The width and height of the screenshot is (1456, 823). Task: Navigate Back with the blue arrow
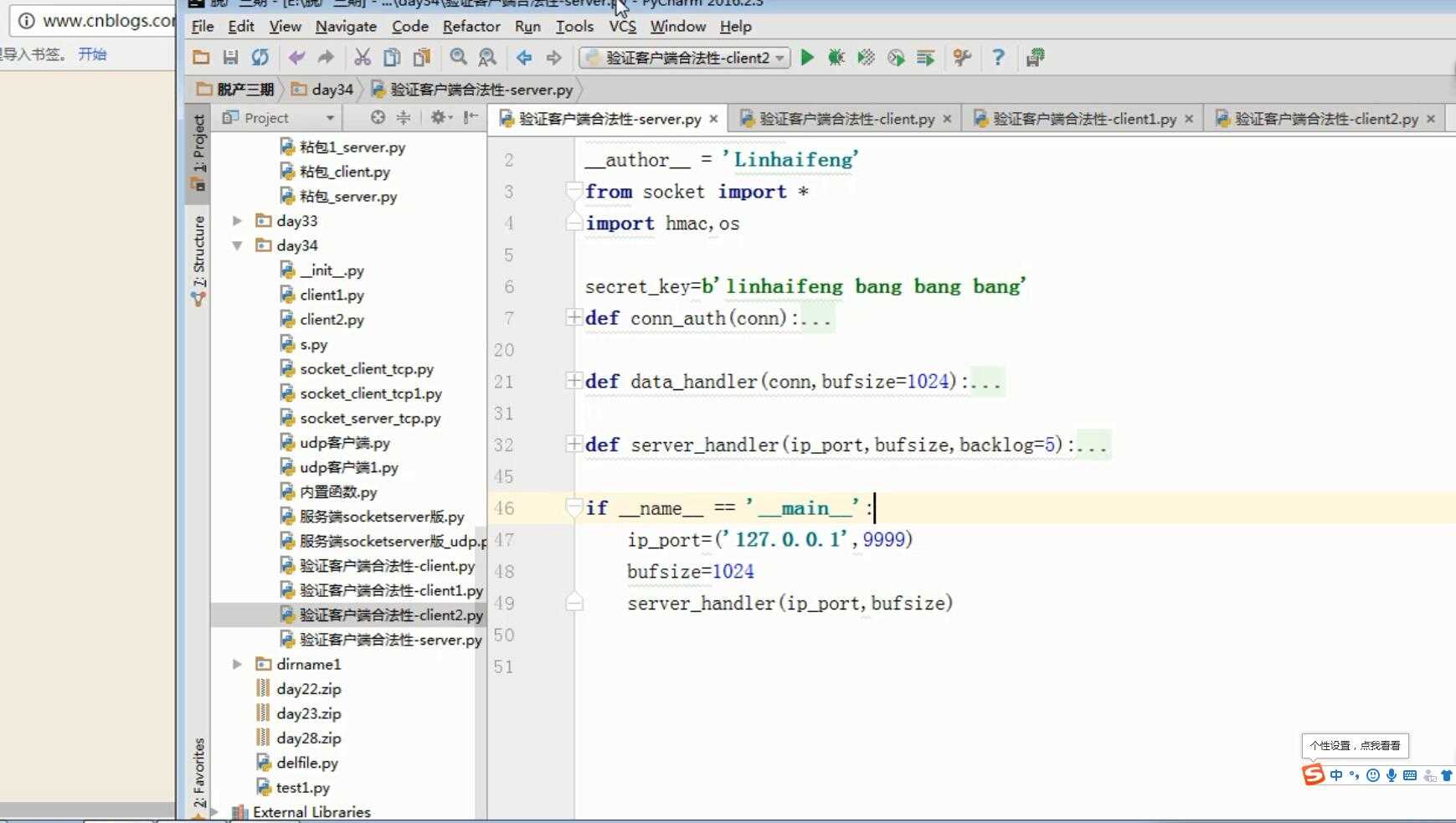coord(524,58)
